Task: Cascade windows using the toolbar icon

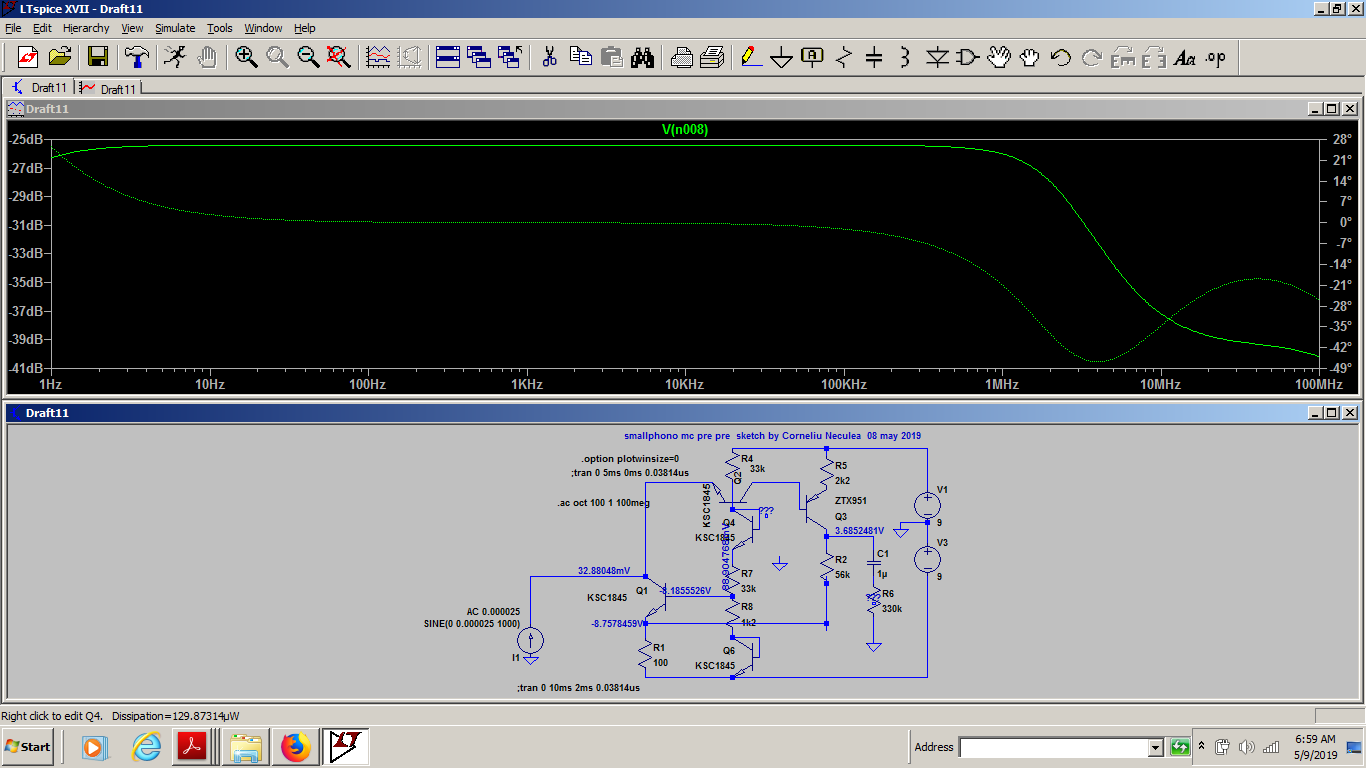Action: 479,57
